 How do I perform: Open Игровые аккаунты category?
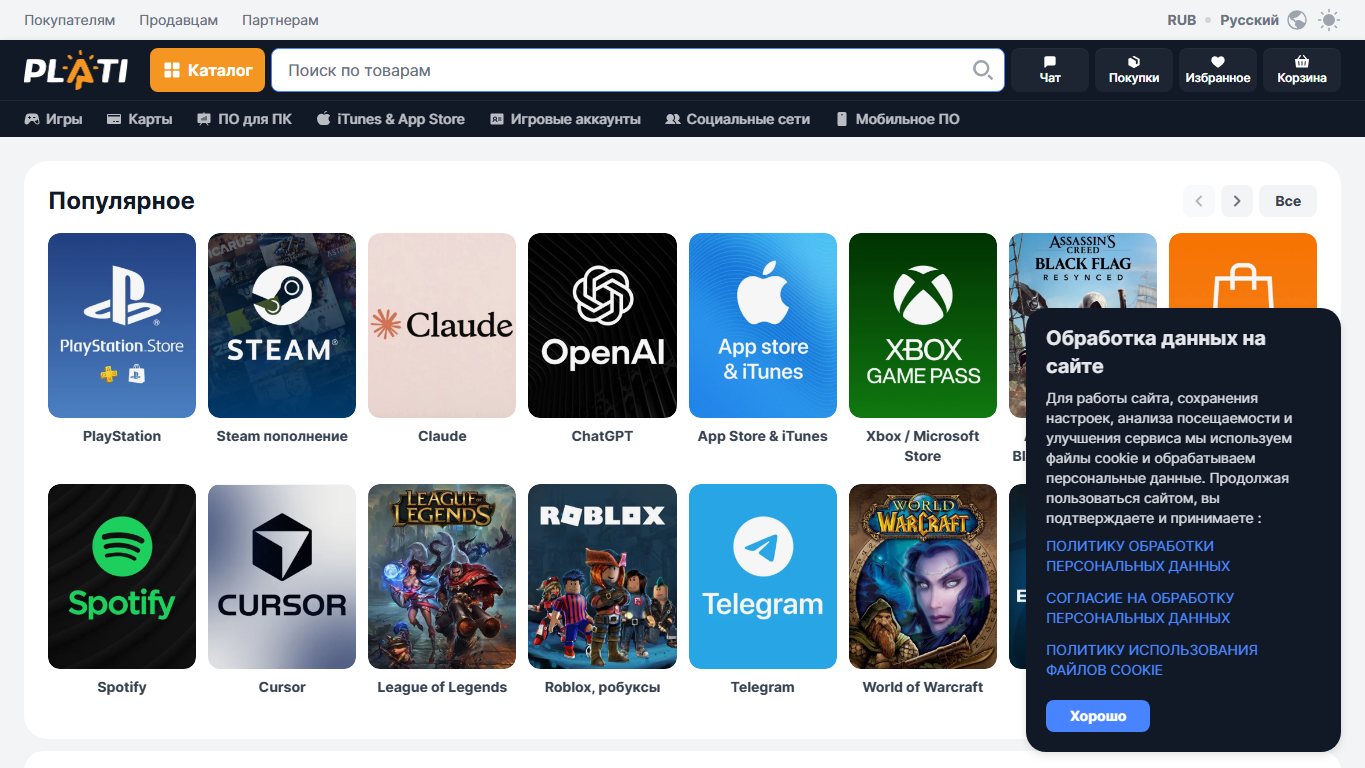(x=565, y=119)
